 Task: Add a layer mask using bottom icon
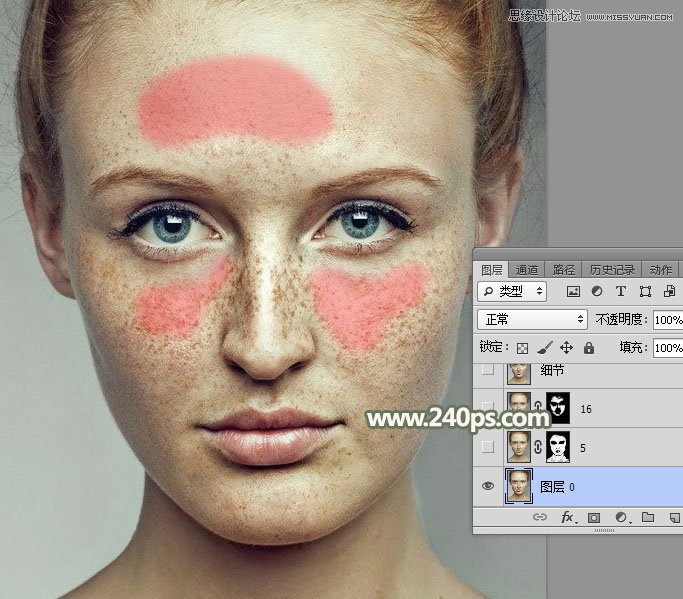[x=594, y=518]
